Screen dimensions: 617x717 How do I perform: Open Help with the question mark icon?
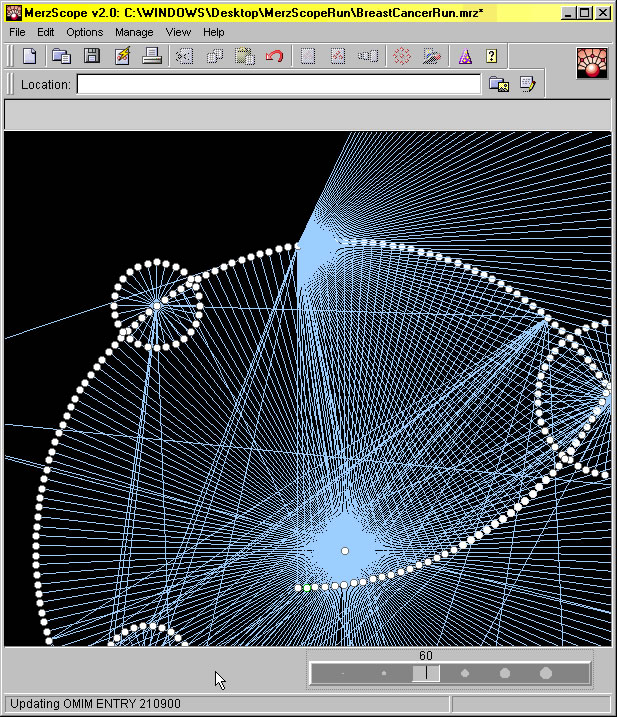point(492,56)
